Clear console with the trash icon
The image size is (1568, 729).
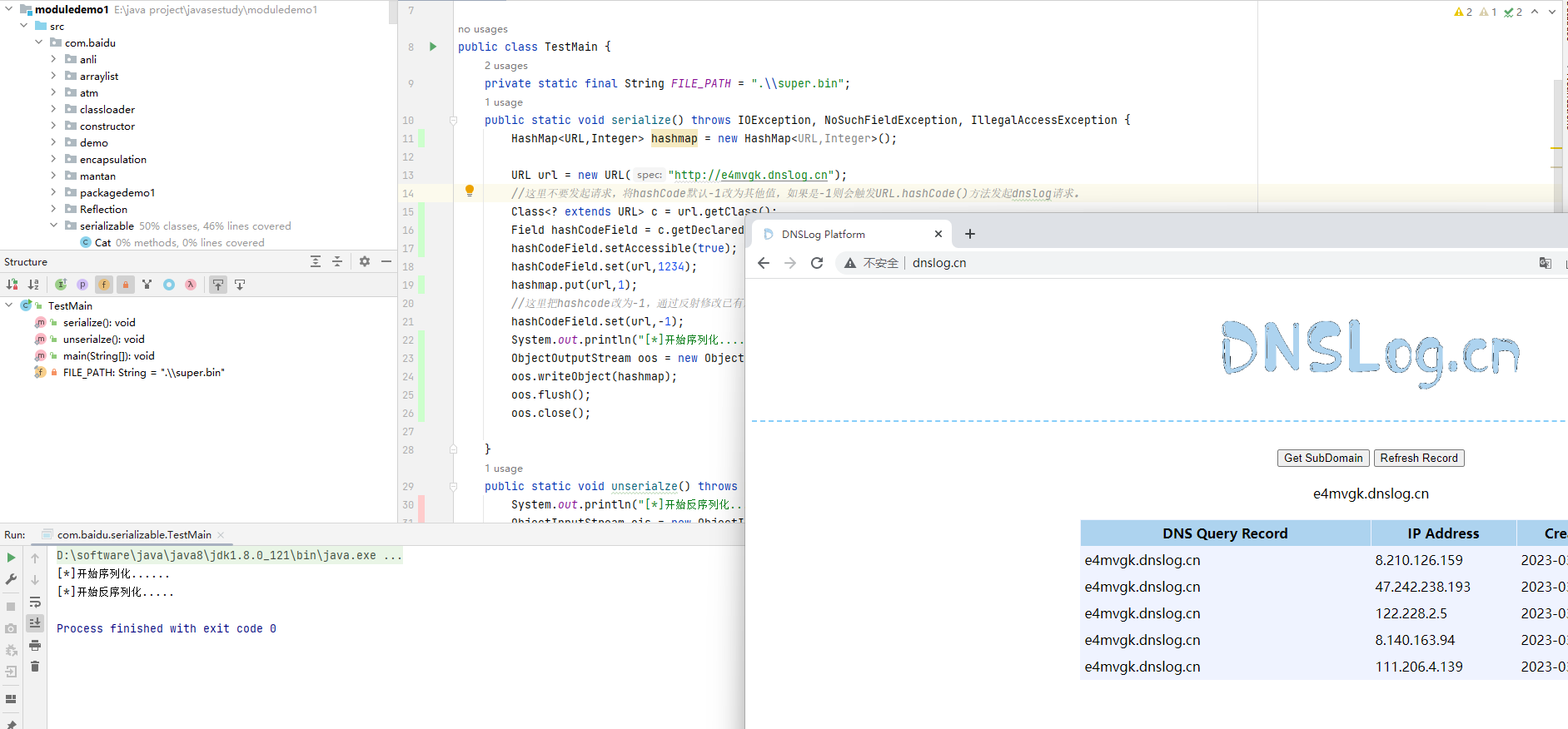click(35, 667)
